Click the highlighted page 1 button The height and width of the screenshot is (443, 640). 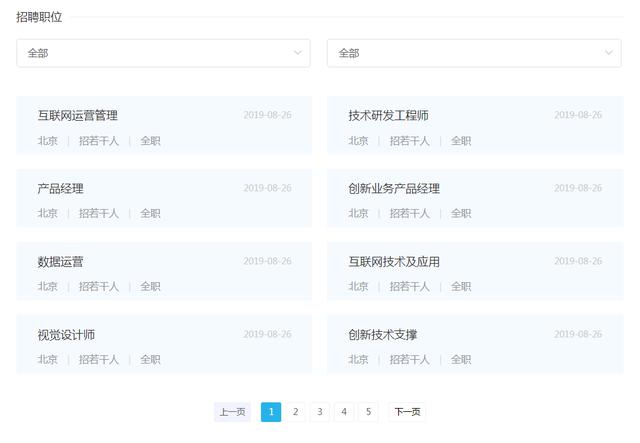[271, 412]
